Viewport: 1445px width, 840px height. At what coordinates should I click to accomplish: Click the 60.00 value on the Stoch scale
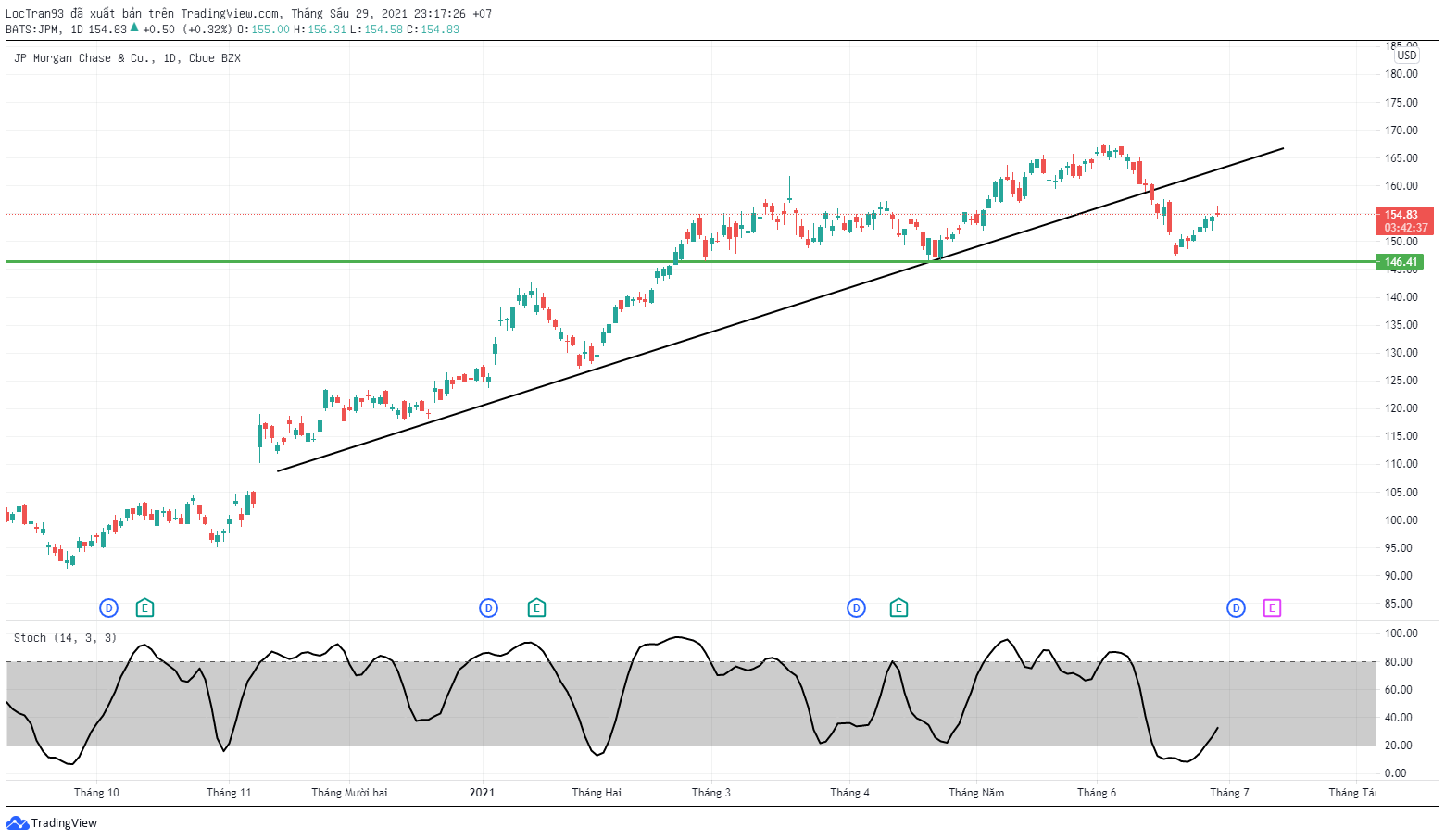coord(1399,690)
